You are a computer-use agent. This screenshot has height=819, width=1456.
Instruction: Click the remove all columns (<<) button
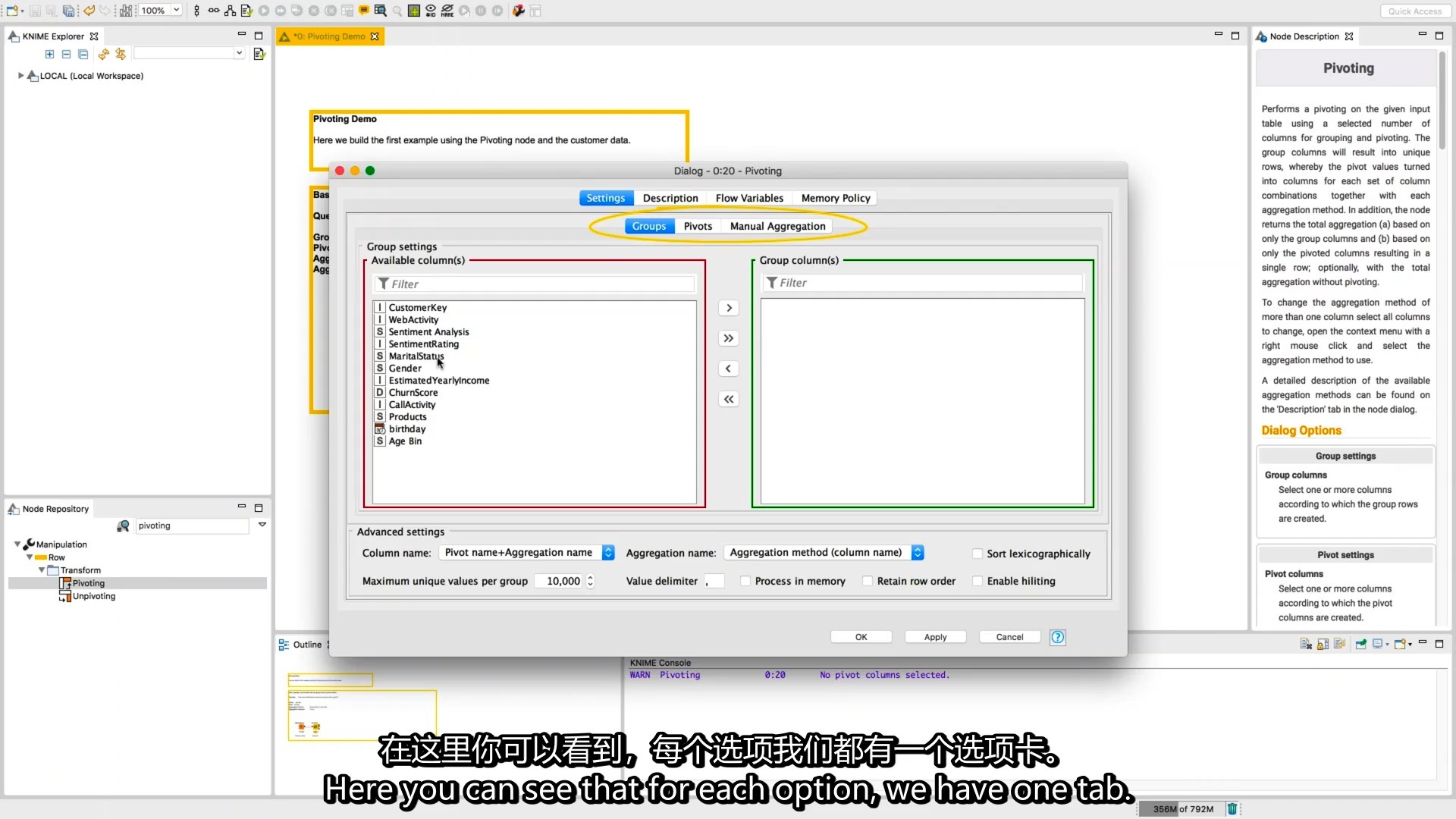click(729, 399)
